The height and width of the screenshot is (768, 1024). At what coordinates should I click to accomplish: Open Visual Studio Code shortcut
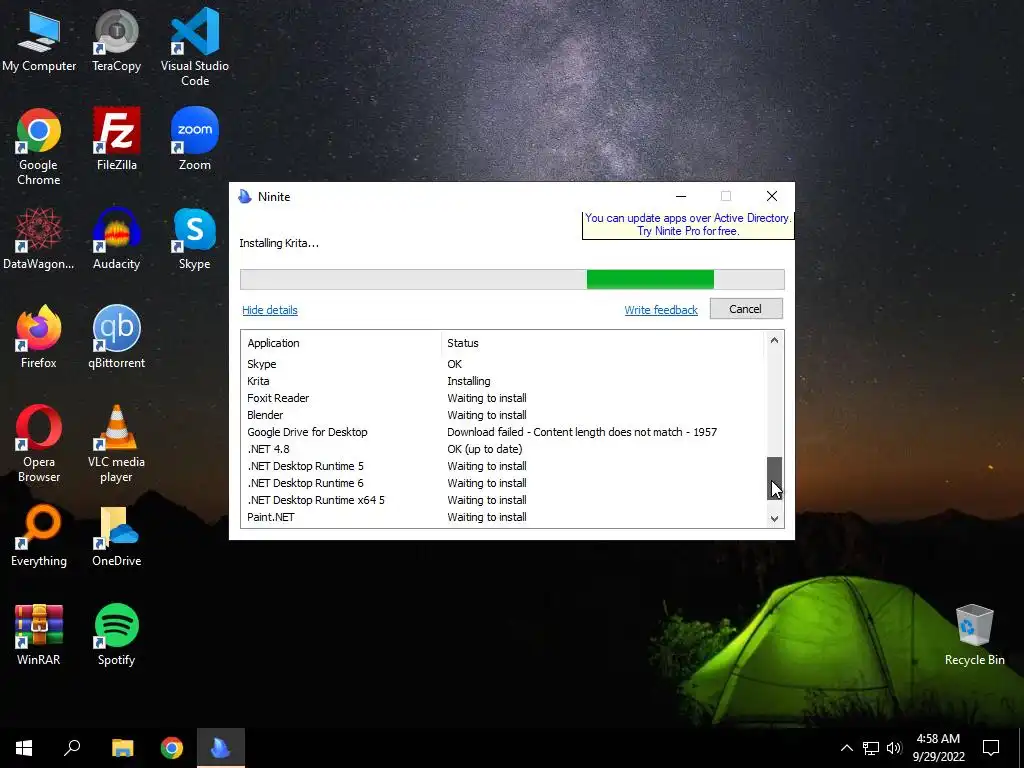pos(195,48)
